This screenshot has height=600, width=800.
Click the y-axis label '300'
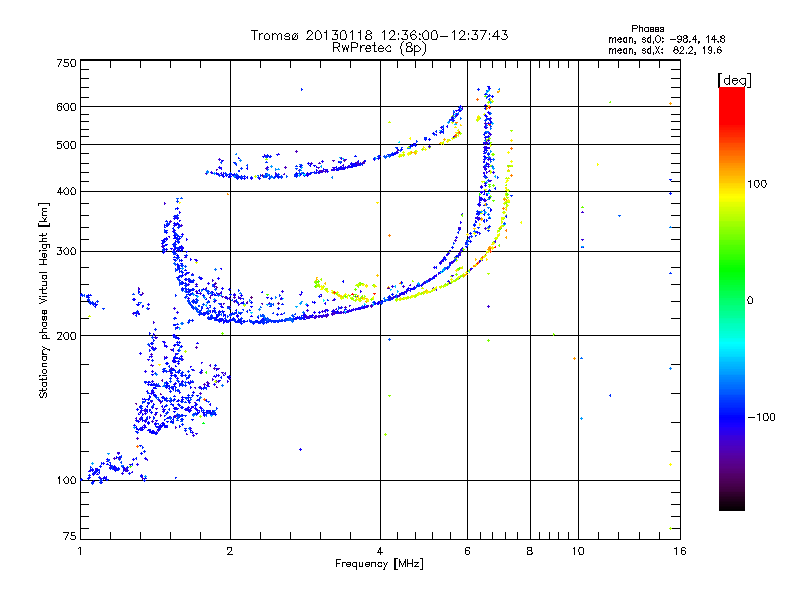[67, 252]
